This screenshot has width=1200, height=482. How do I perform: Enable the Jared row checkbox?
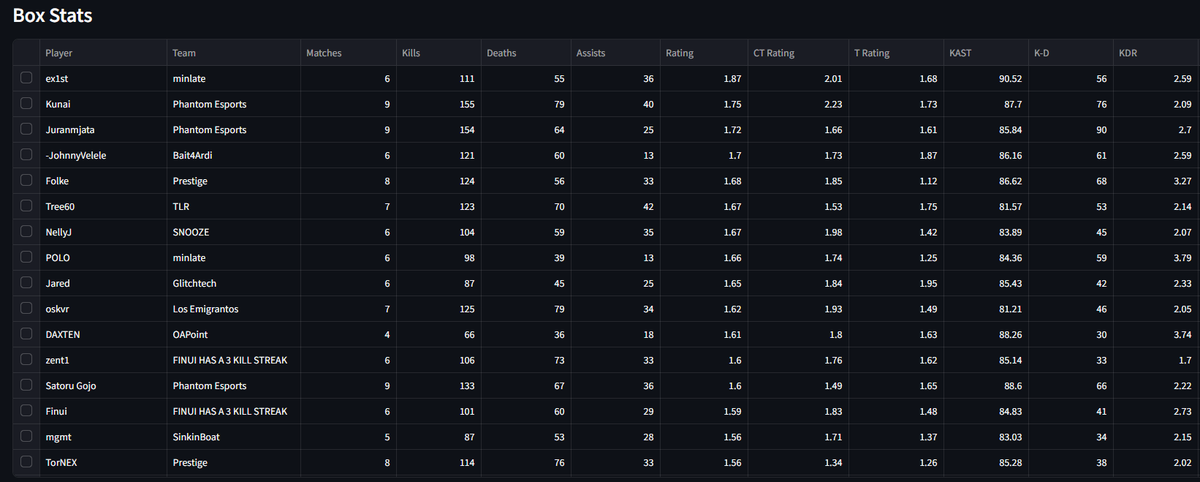pyautogui.click(x=25, y=283)
